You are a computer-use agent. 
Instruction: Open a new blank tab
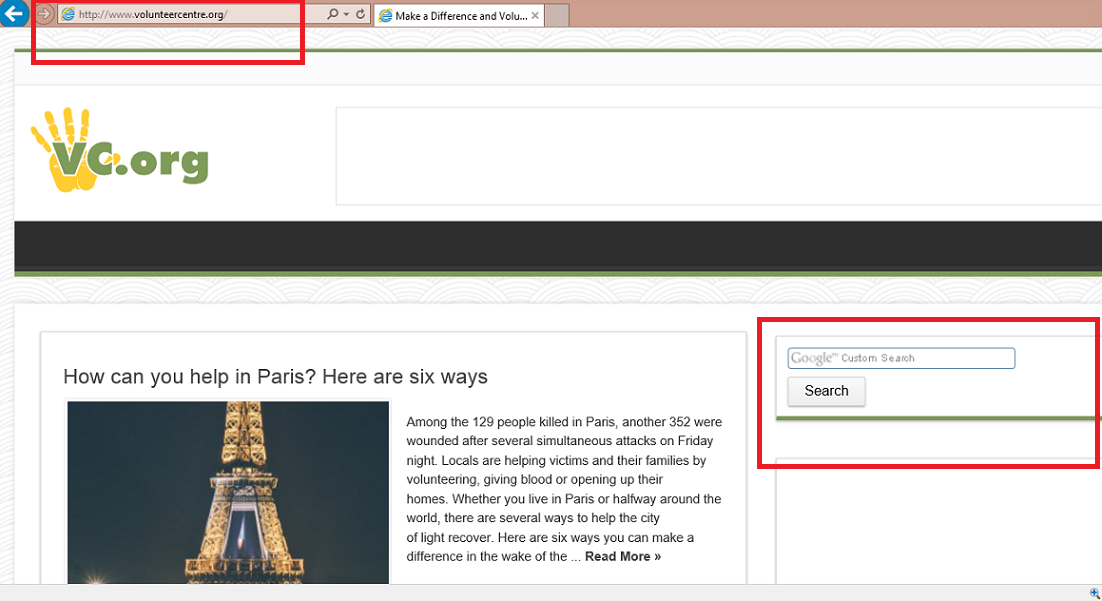[x=557, y=16]
